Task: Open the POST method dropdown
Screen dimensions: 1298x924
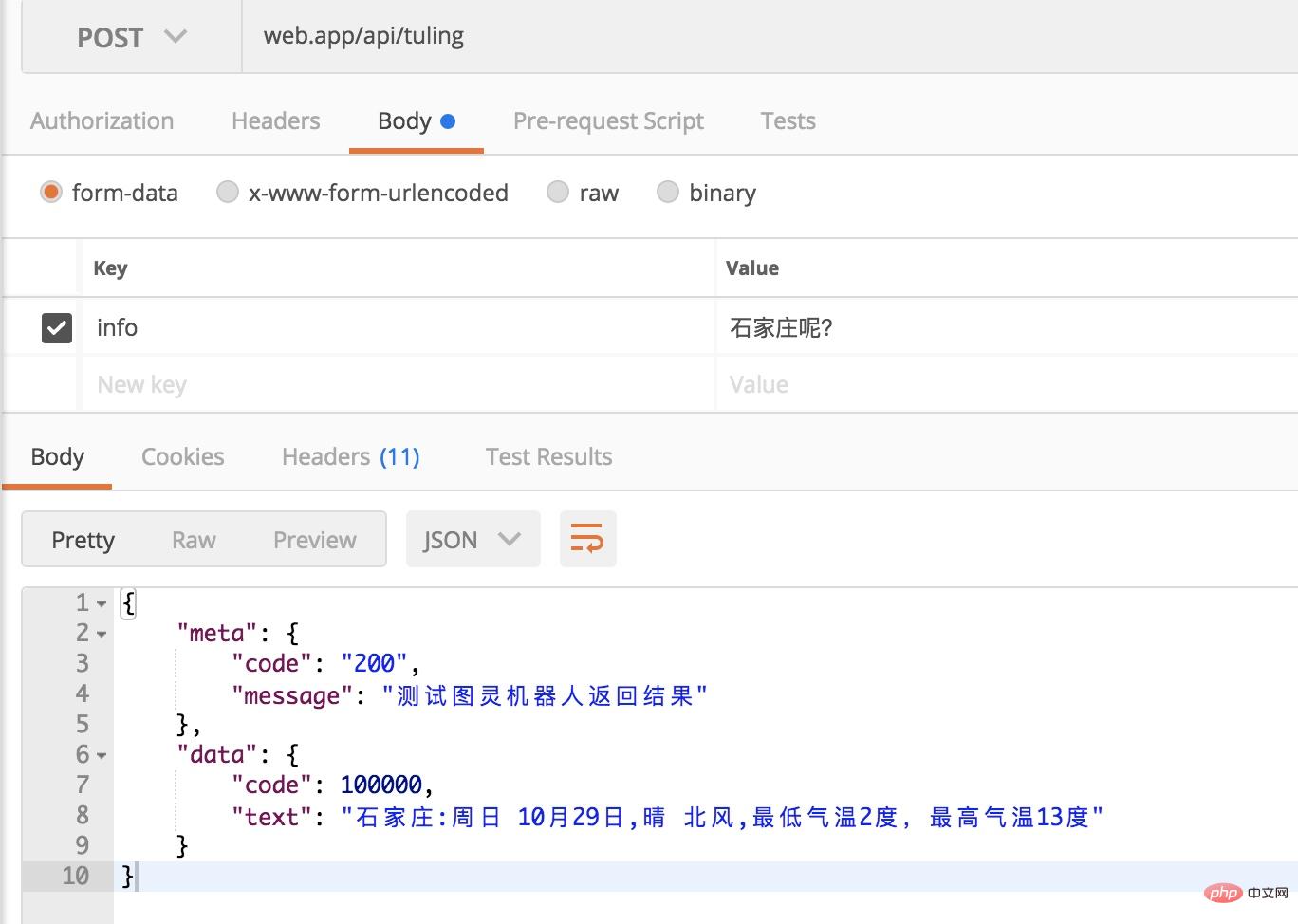Action: [132, 37]
